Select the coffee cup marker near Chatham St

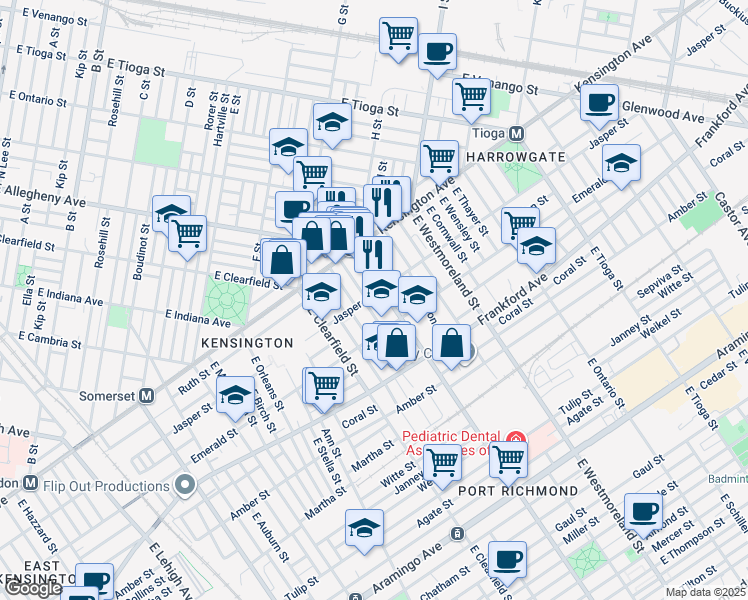point(508,560)
